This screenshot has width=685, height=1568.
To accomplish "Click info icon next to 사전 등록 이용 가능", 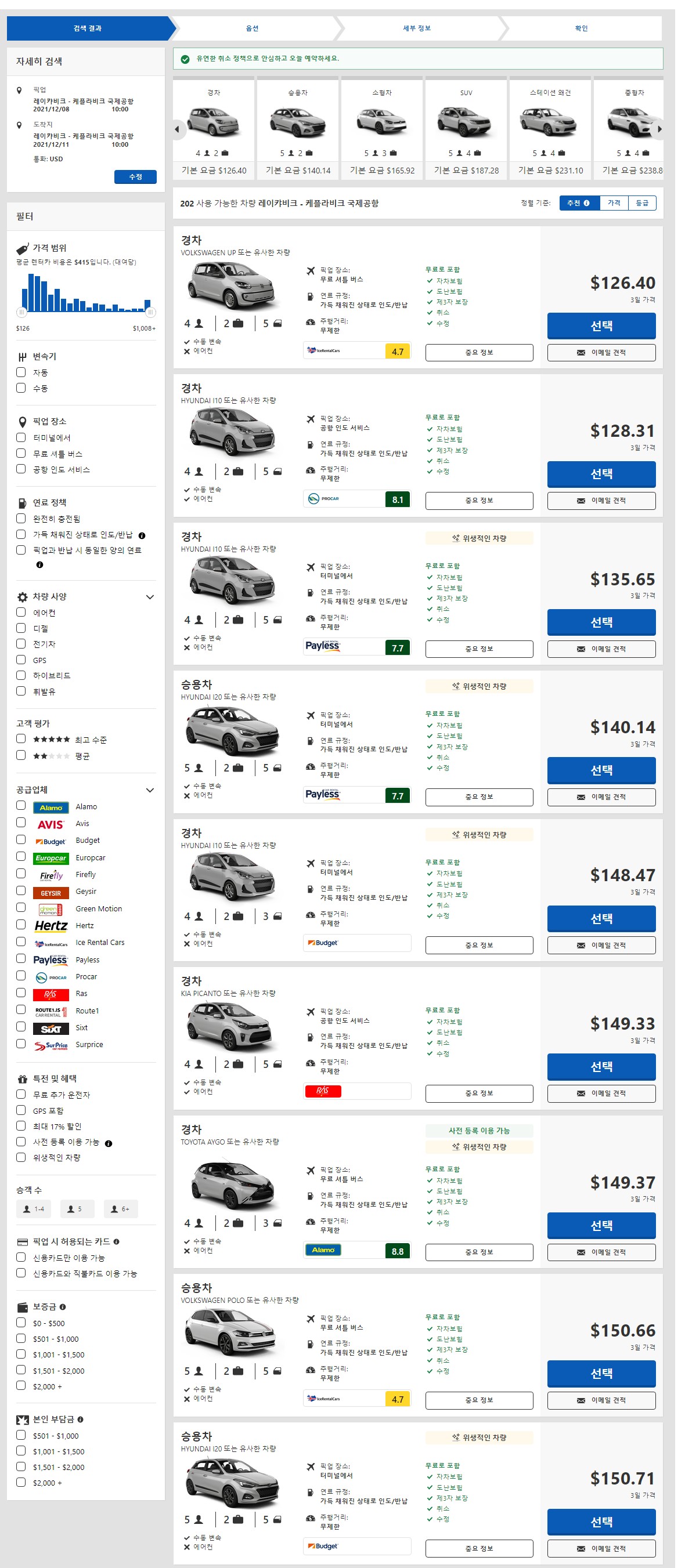I will 109,1143.
